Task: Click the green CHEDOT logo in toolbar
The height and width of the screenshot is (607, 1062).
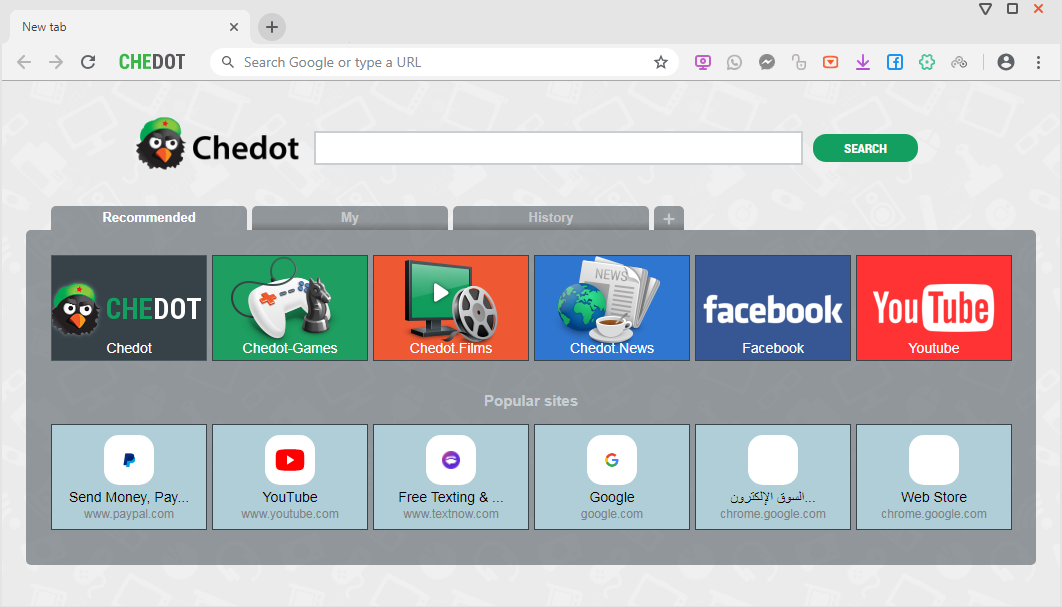Action: click(x=152, y=62)
